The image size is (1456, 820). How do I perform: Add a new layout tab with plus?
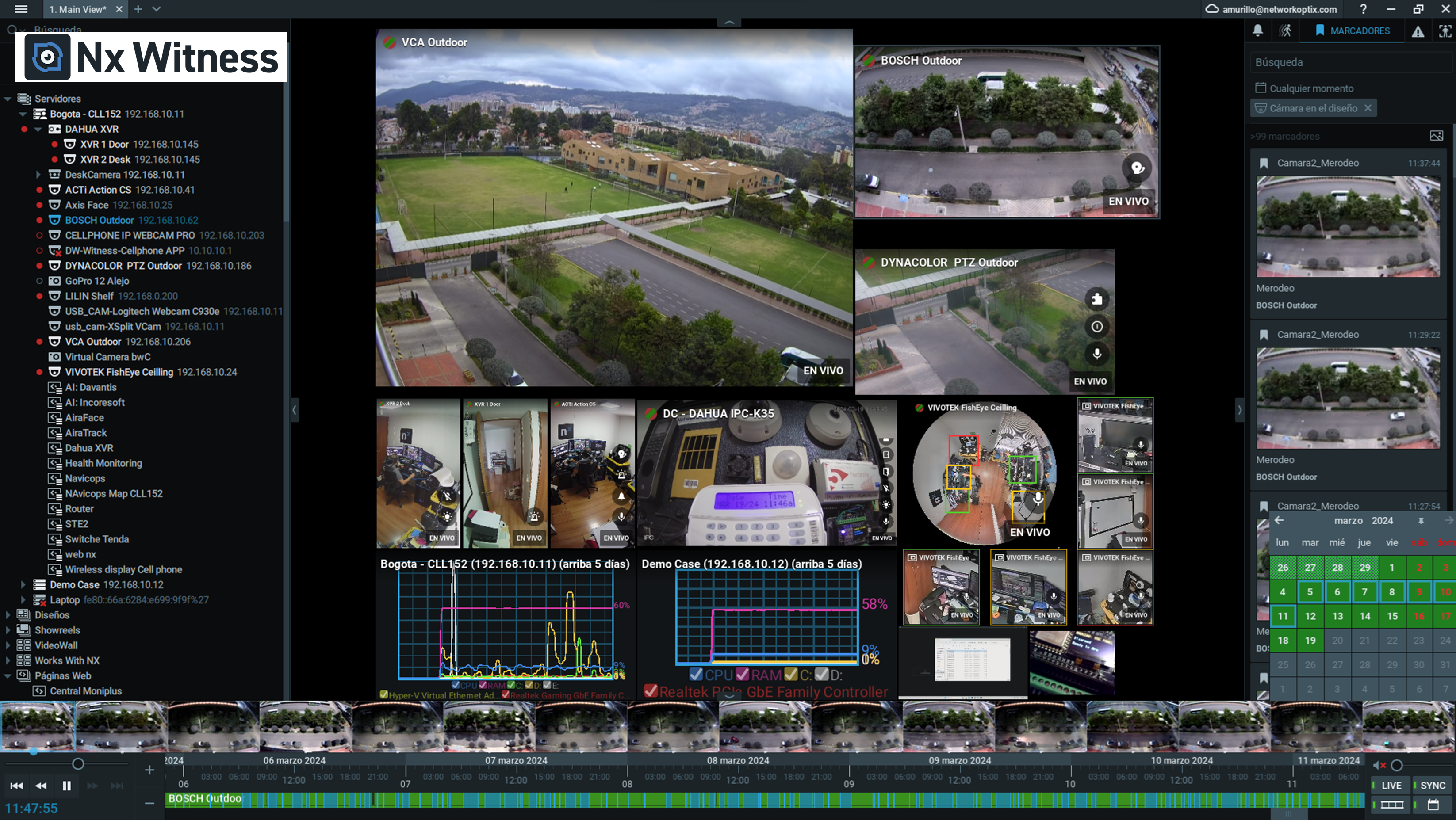138,9
